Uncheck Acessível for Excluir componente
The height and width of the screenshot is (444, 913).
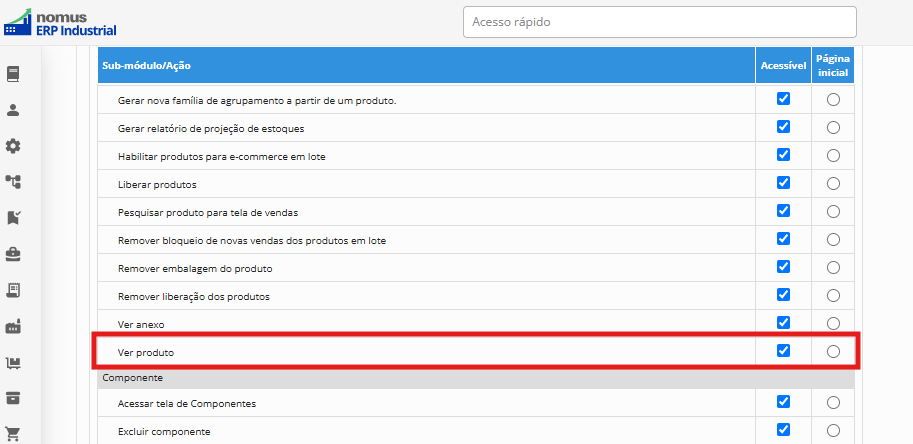pos(783,429)
